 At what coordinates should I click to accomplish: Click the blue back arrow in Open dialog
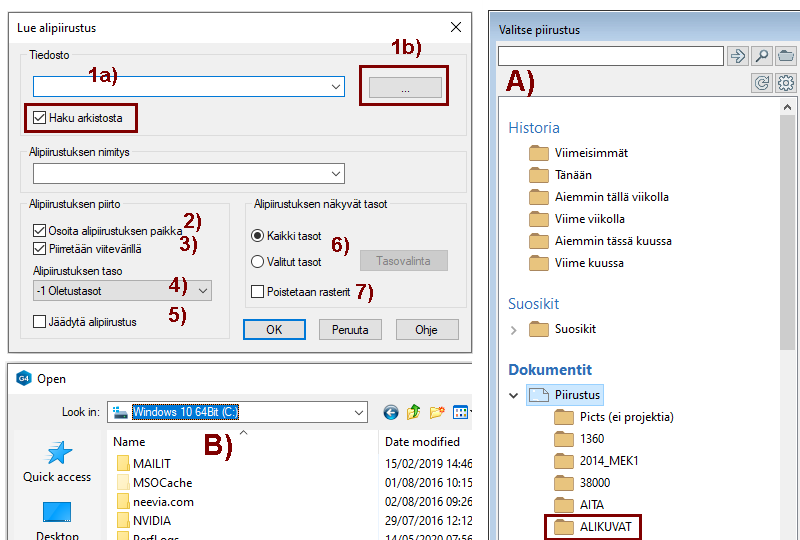tap(390, 412)
